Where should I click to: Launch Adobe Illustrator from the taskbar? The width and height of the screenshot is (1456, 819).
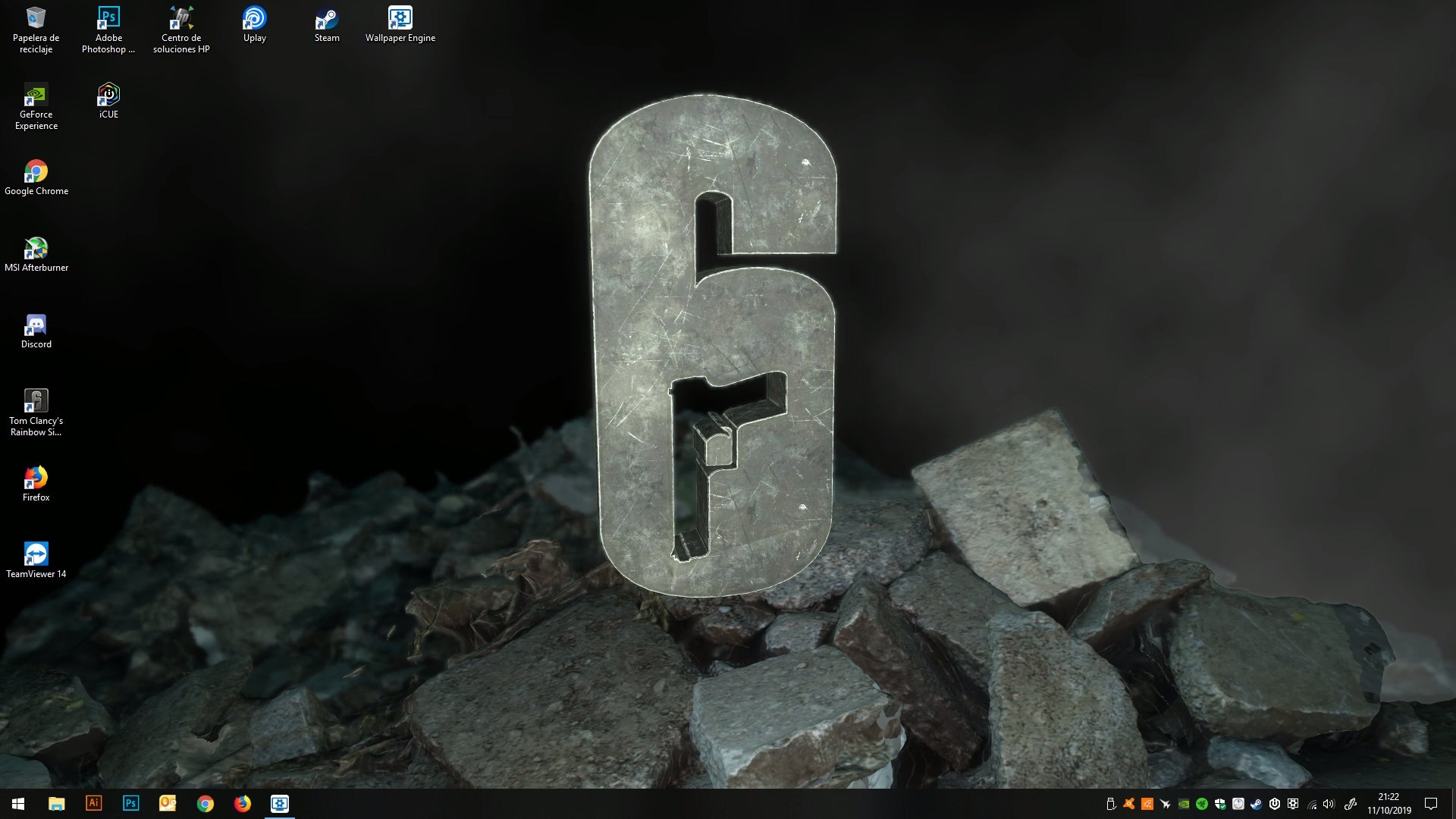pyautogui.click(x=93, y=804)
